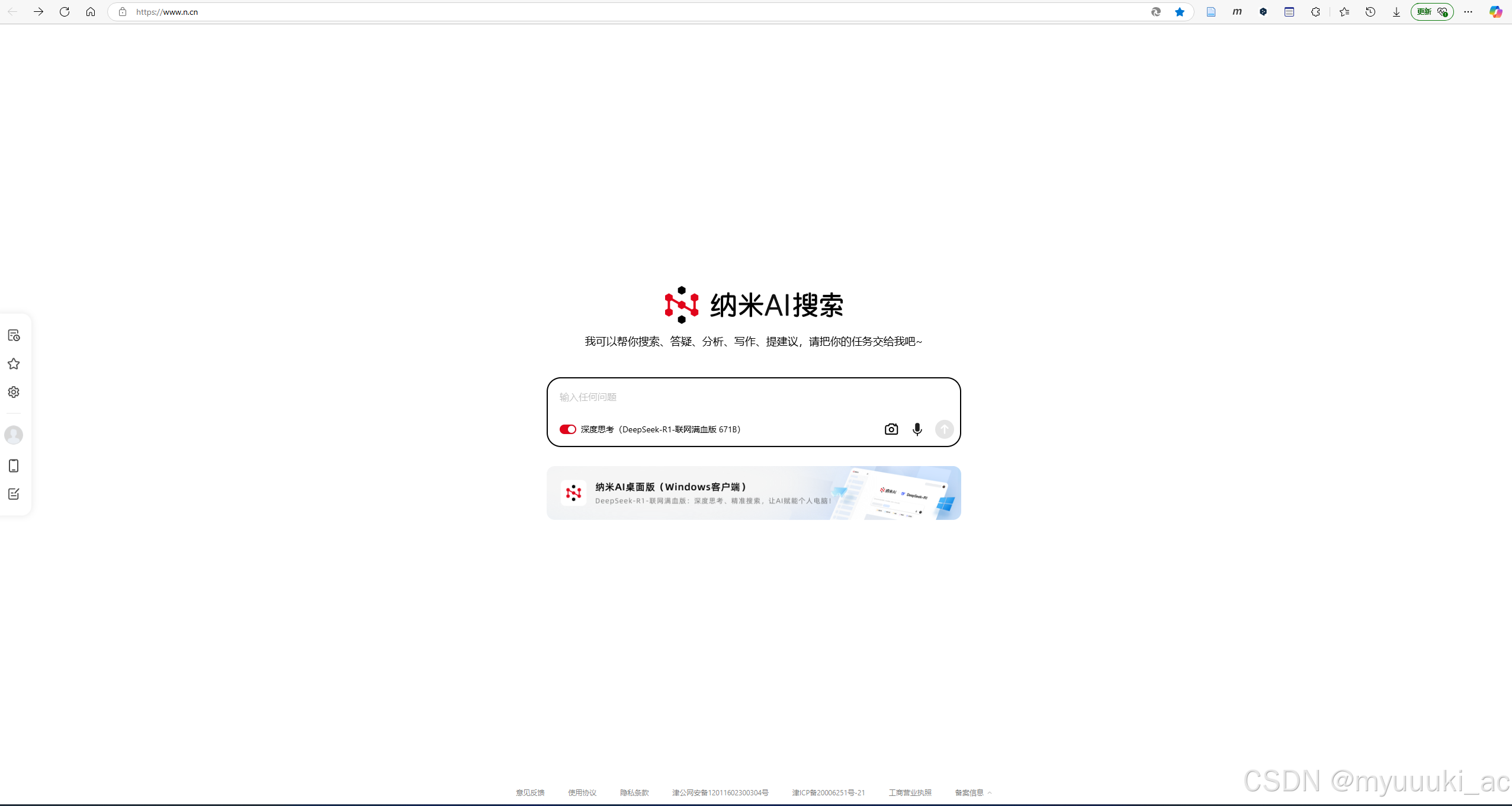Click the microphone voice input icon
1512x806 pixels.
coord(917,429)
